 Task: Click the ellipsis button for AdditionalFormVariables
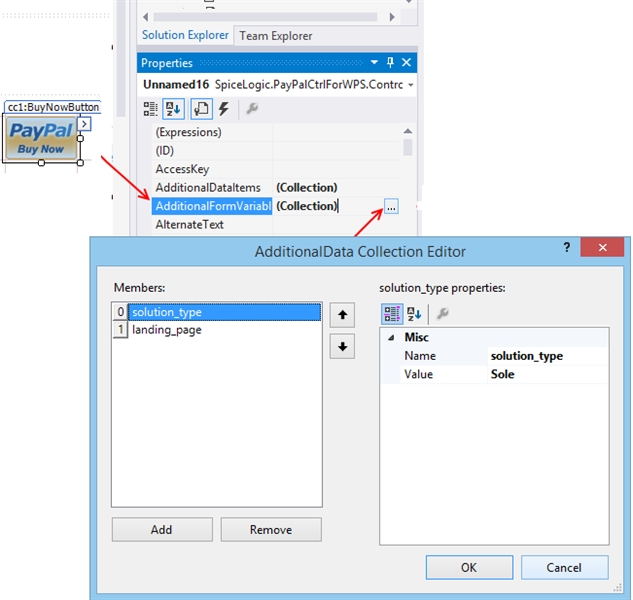pyautogui.click(x=391, y=206)
